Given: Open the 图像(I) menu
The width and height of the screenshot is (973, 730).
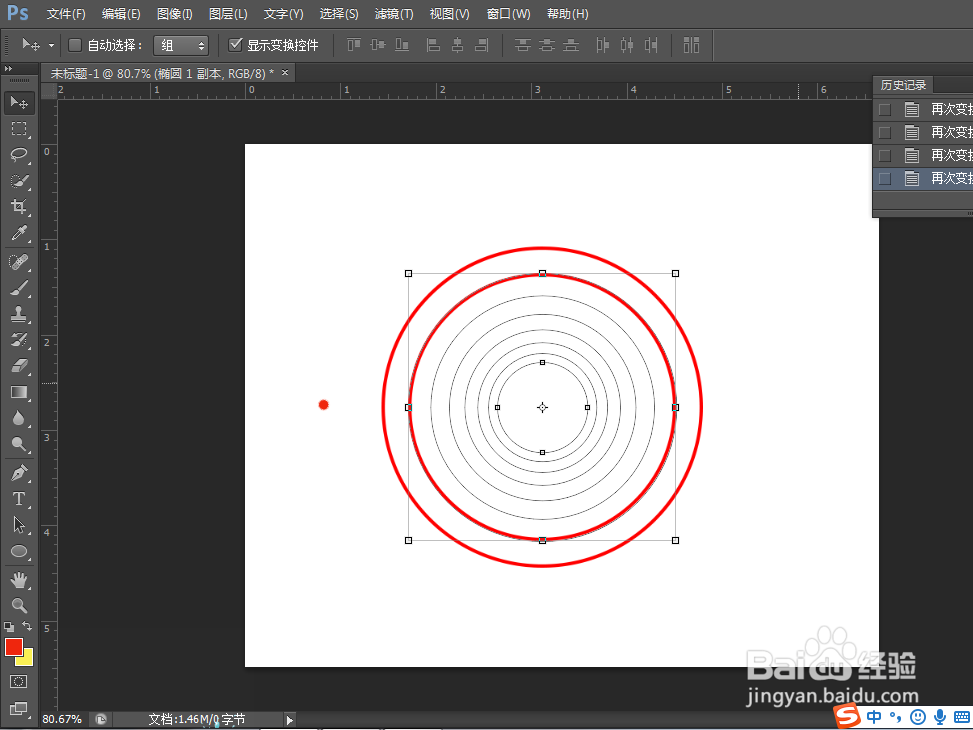Looking at the screenshot, I should tap(174, 14).
